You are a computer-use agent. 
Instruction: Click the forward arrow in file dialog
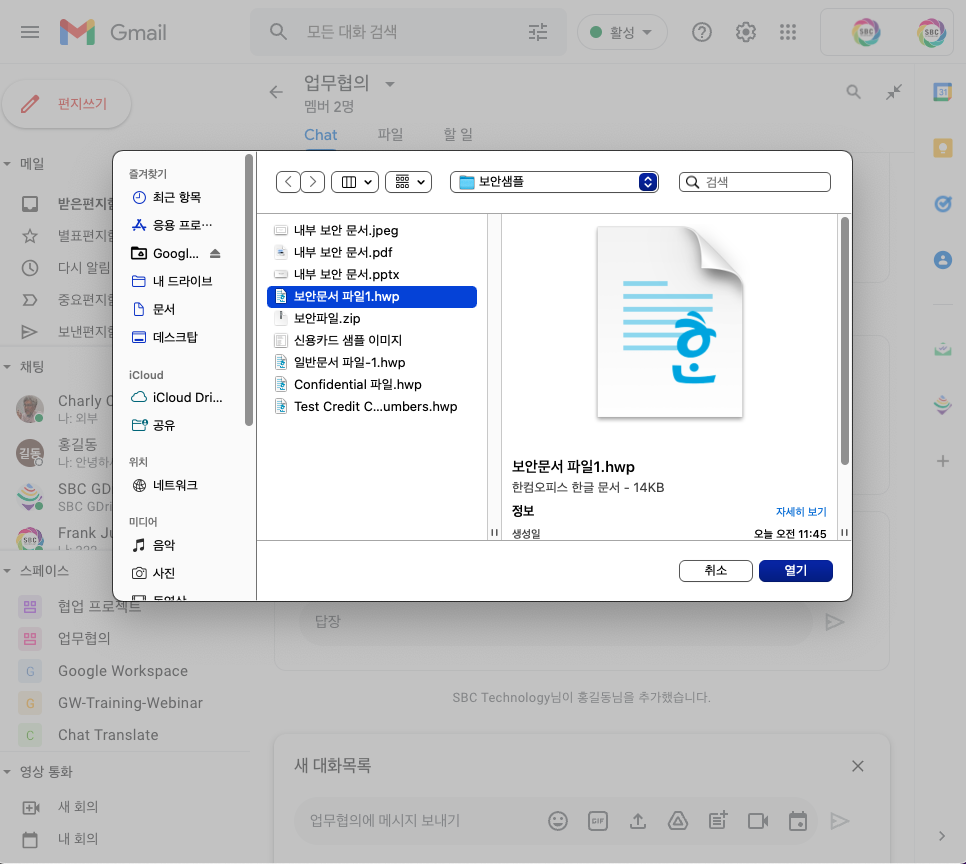[x=313, y=182]
